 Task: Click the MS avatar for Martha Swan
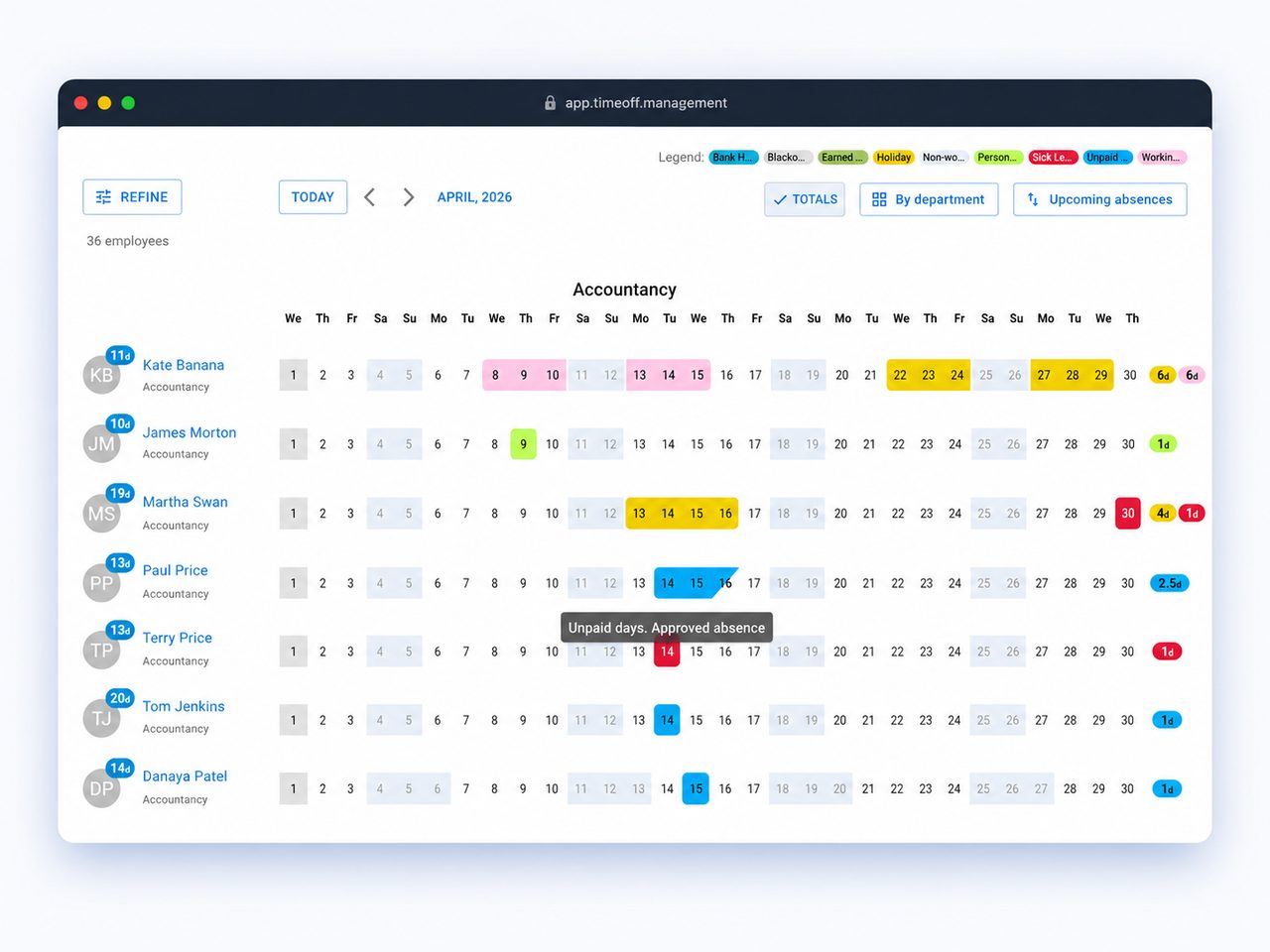[x=101, y=514]
